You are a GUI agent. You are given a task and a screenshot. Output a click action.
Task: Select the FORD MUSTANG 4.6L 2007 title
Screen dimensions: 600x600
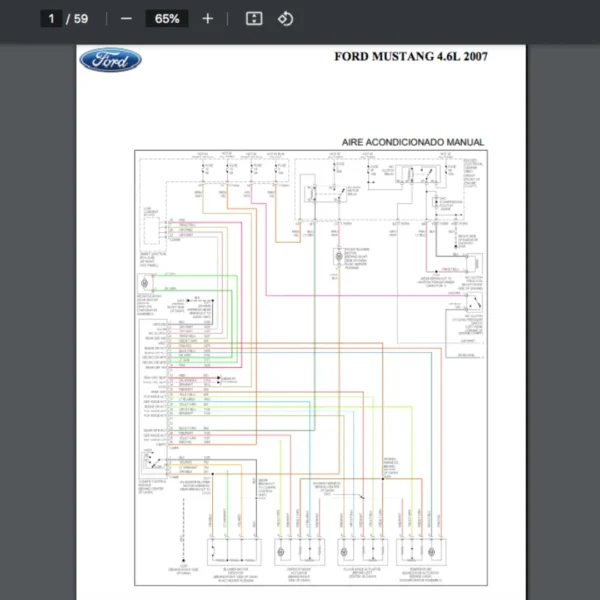pyautogui.click(x=410, y=57)
